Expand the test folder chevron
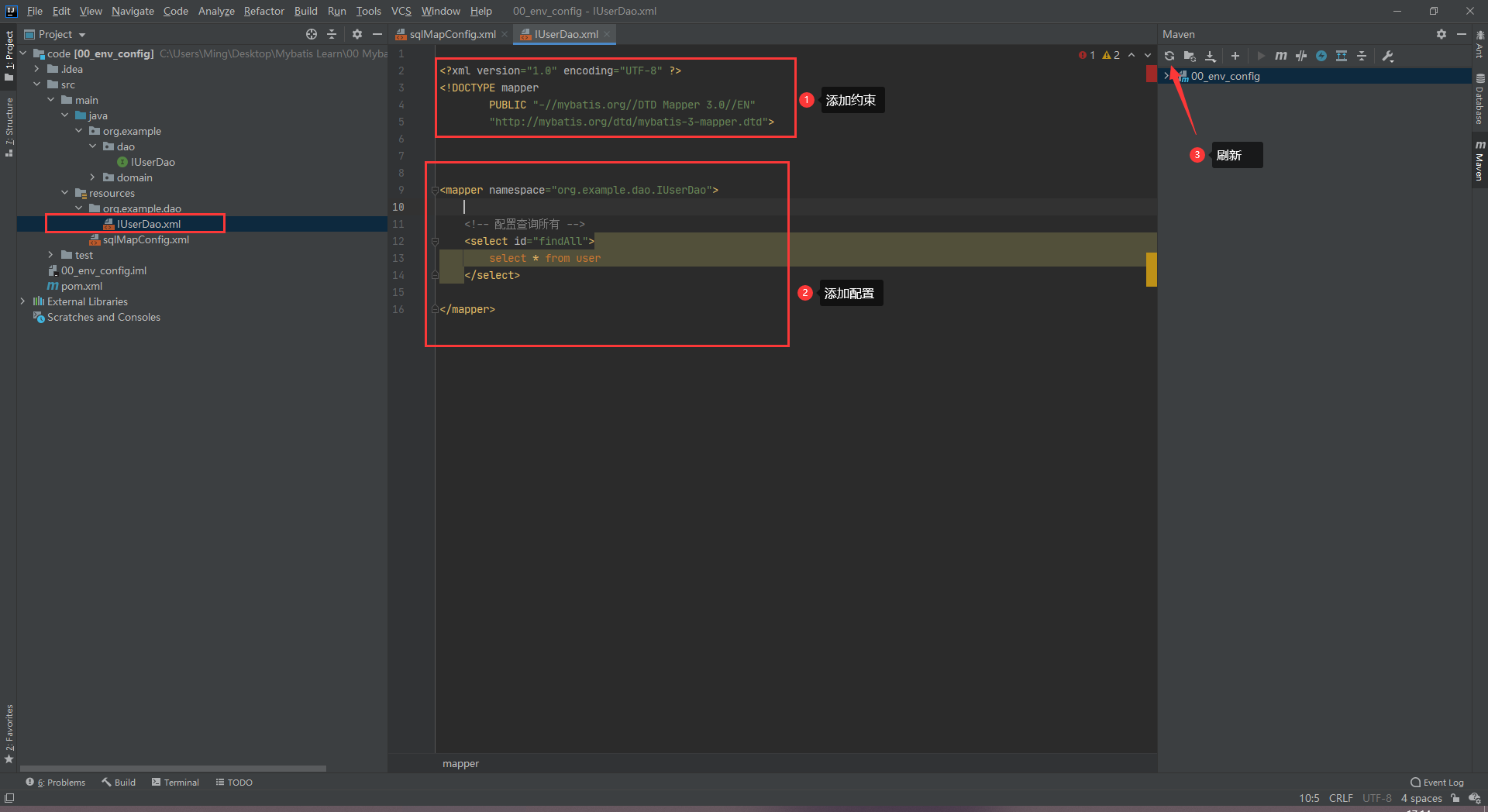This screenshot has height=812, width=1488. [x=50, y=255]
